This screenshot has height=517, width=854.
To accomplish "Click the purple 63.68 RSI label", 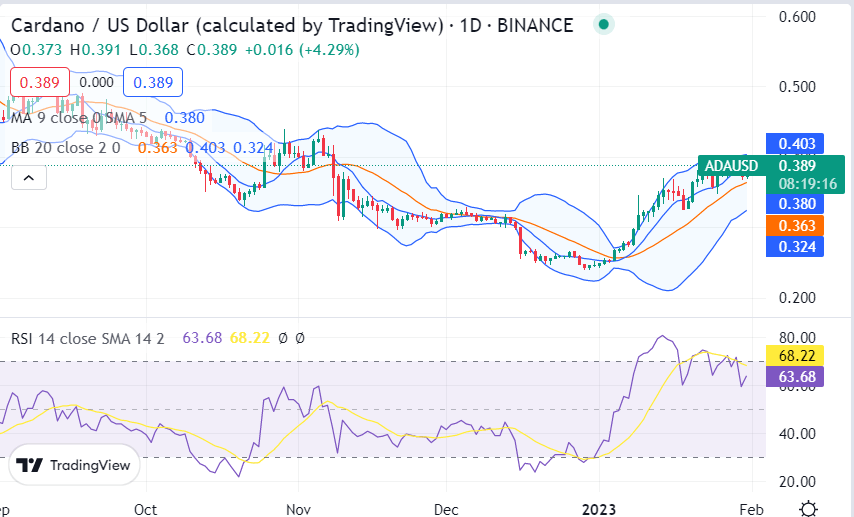I will (795, 376).
